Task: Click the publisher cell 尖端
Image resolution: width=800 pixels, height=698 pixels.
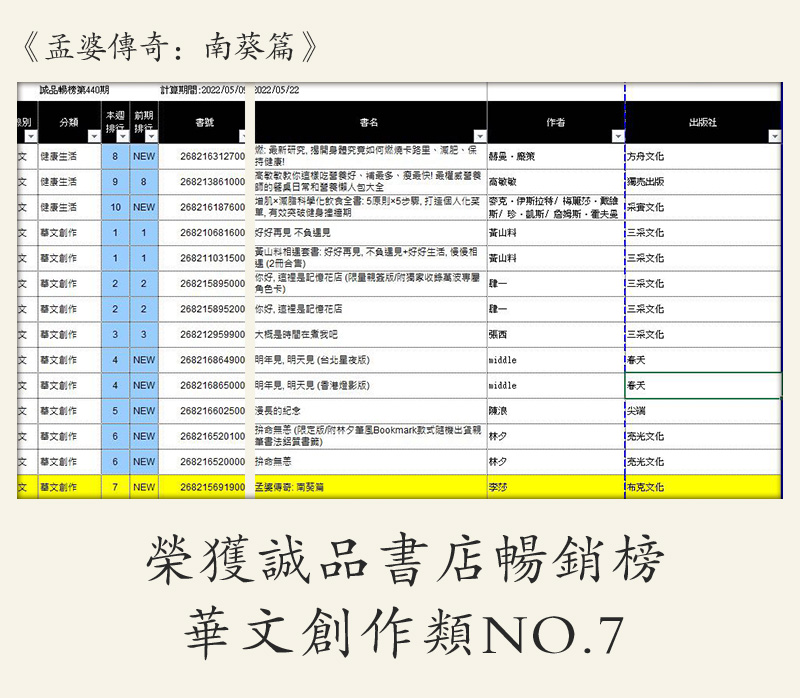Action: (x=702, y=411)
